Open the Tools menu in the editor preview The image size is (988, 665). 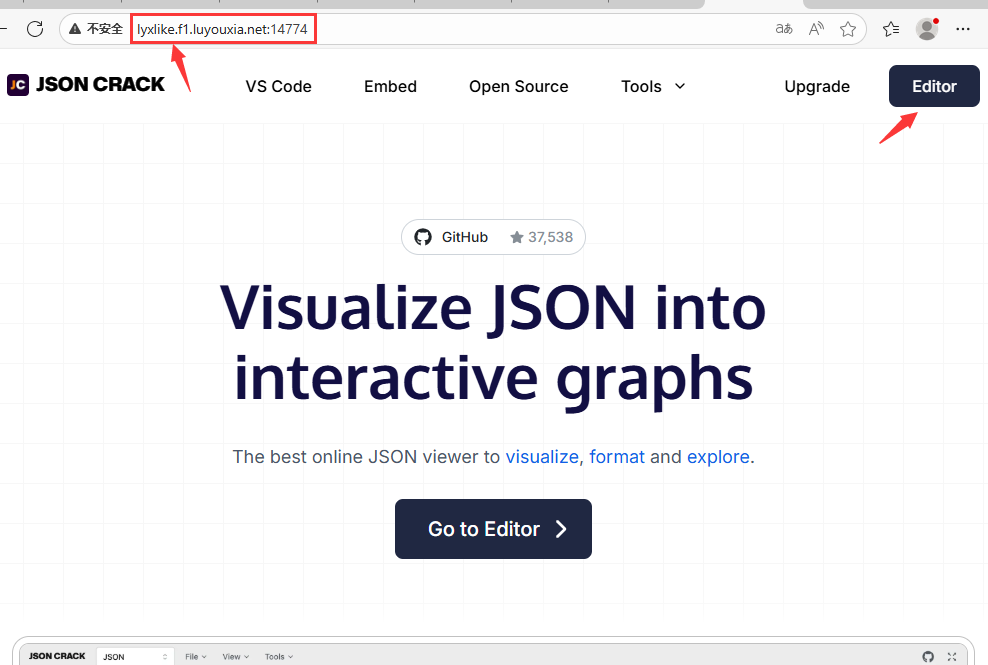[279, 657]
